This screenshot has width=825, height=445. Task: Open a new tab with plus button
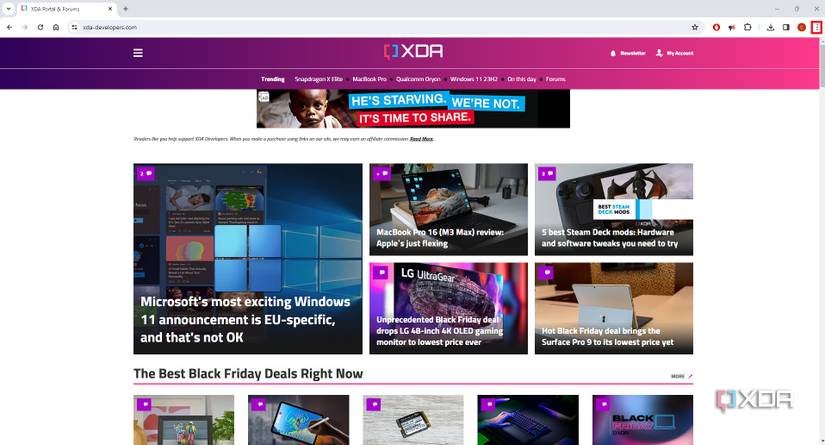click(125, 9)
